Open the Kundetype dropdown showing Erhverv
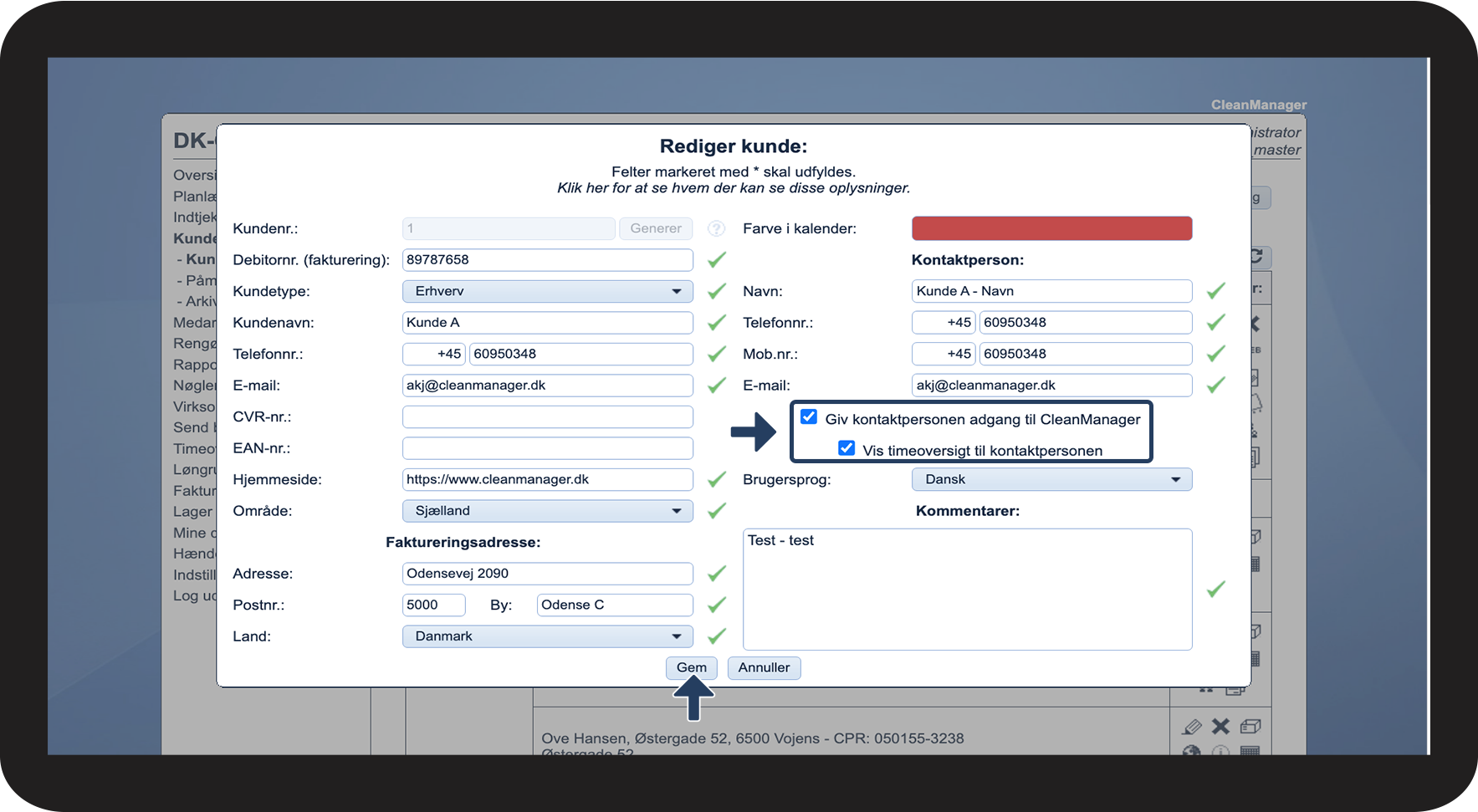Viewport: 1478px width, 812px height. coord(548,291)
